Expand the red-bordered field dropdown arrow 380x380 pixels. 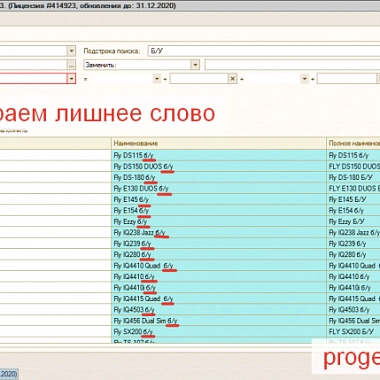tap(71, 79)
